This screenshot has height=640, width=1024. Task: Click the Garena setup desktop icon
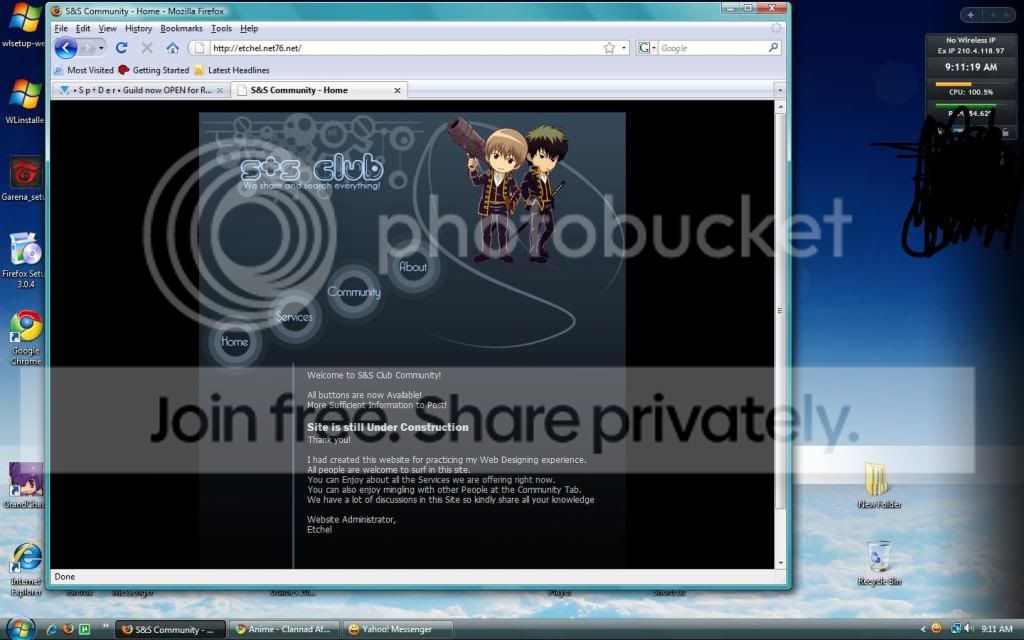[x=25, y=179]
